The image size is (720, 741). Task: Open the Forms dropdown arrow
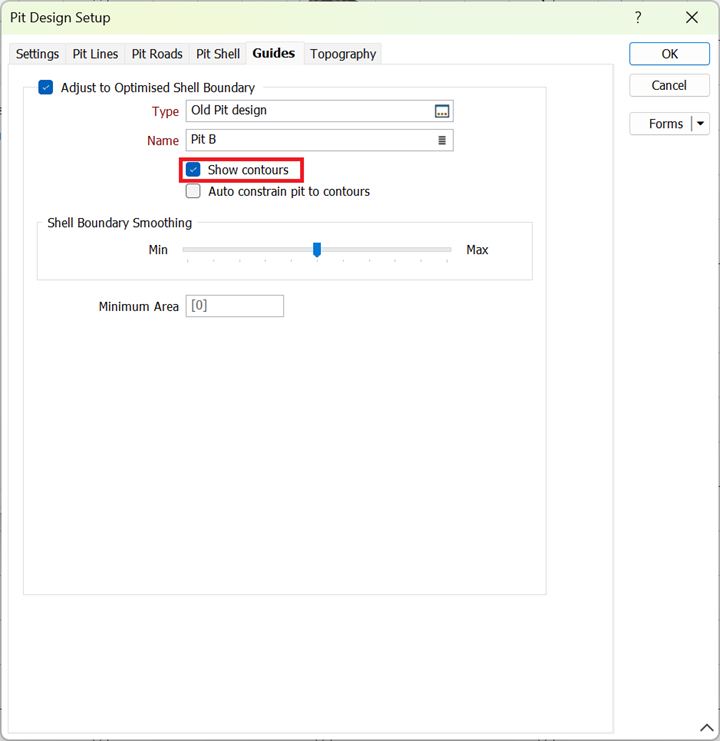tap(700, 124)
